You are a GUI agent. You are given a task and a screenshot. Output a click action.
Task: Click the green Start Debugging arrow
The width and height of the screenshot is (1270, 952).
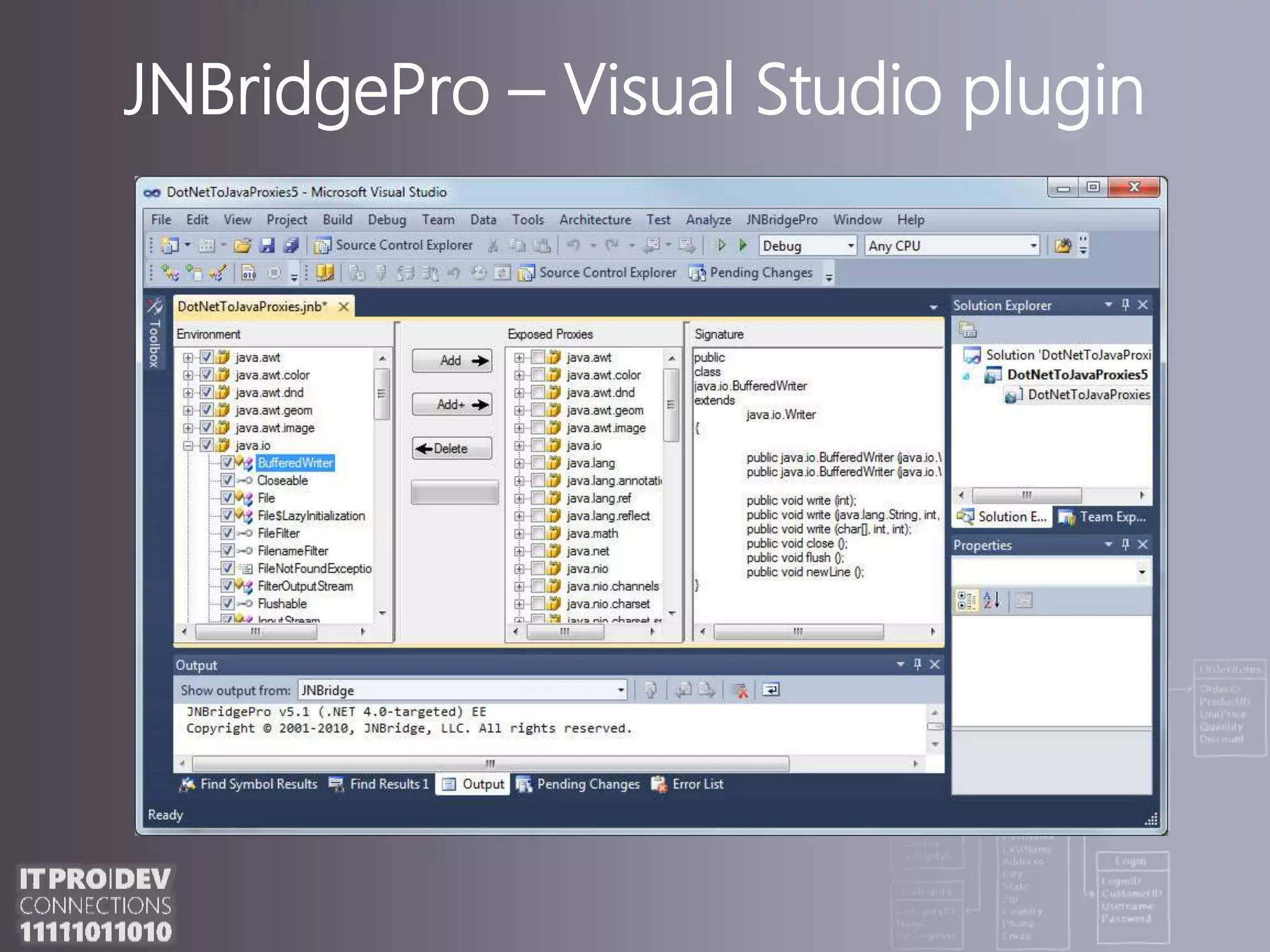[743, 245]
